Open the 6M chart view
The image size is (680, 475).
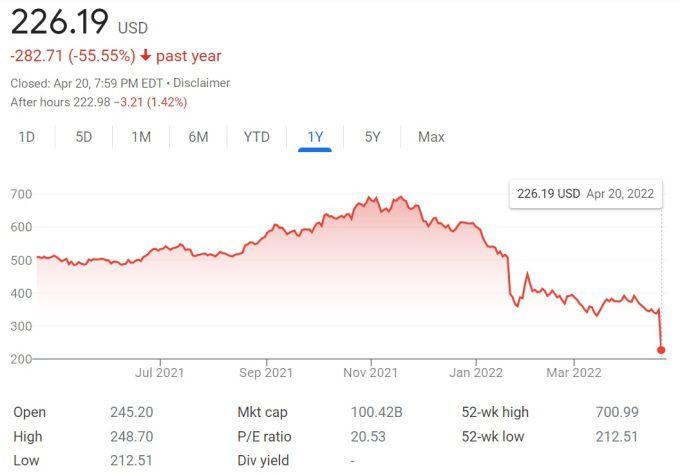(x=198, y=137)
